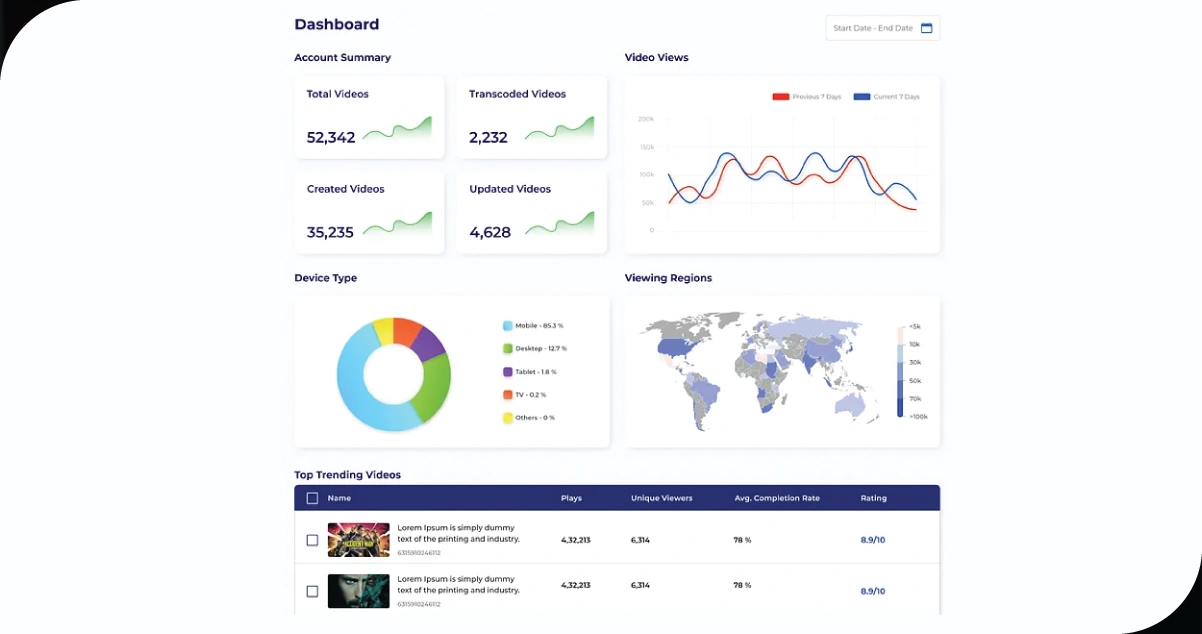Select the Desktop legend icon in Device Type

(507, 349)
